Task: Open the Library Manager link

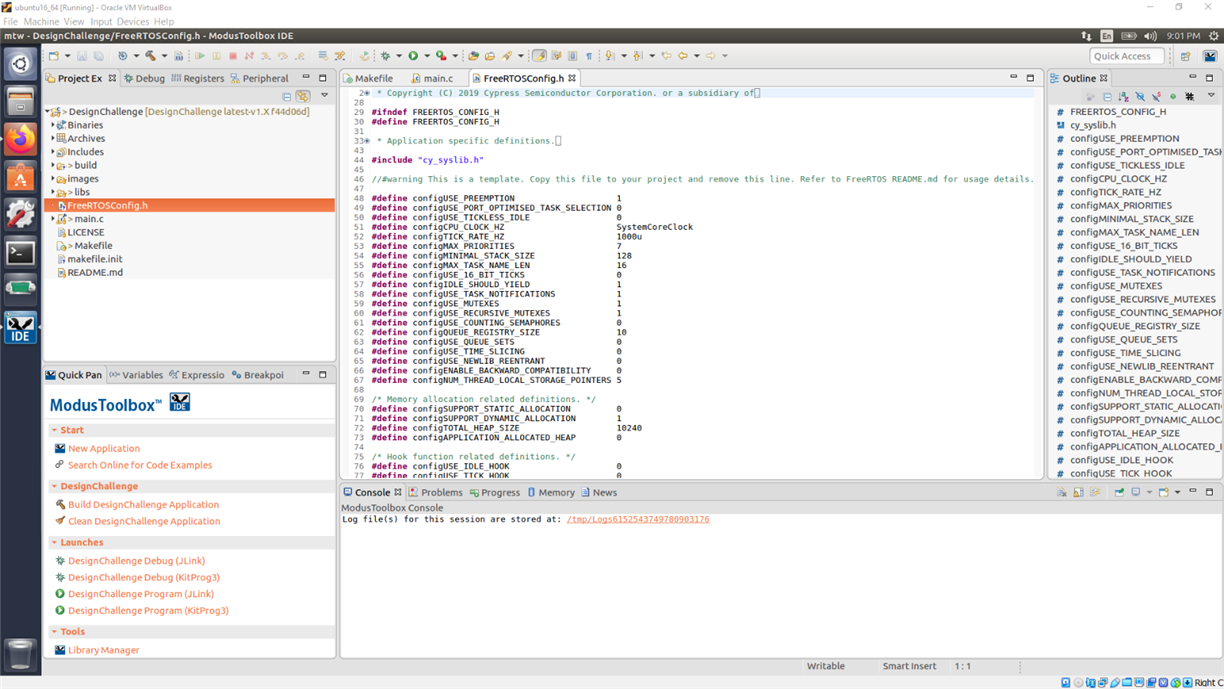Action: (103, 650)
